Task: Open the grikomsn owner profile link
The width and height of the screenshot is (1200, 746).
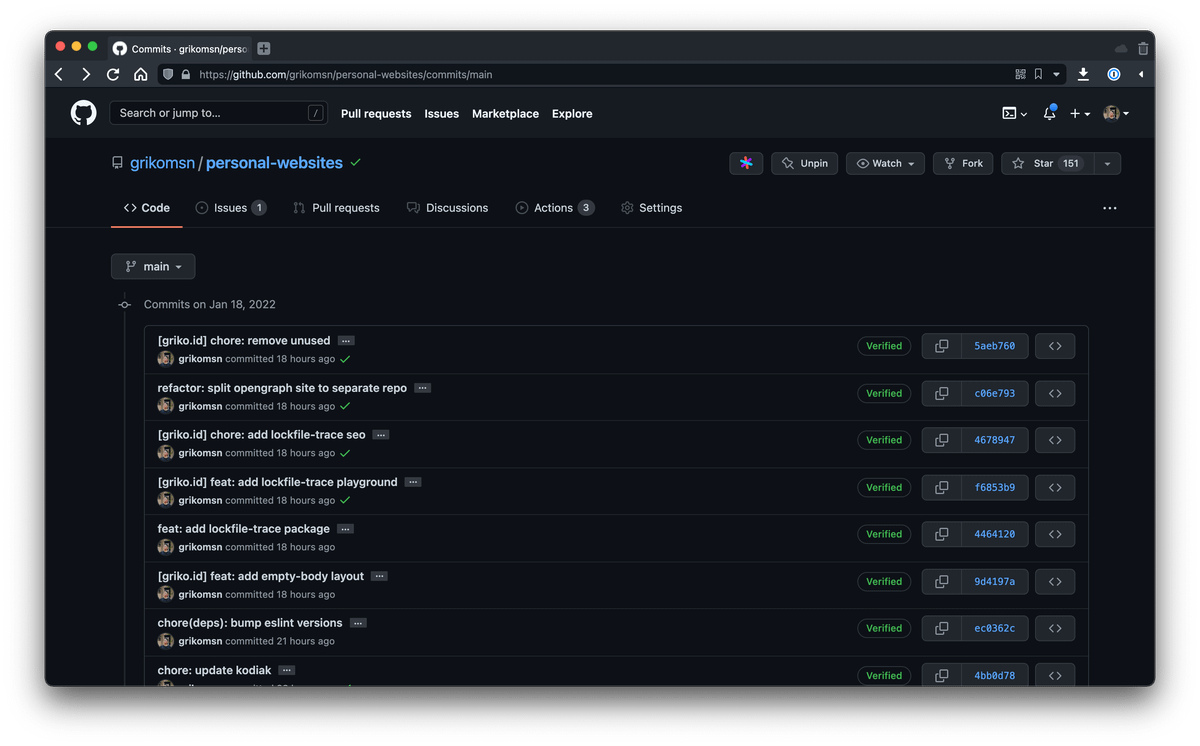Action: point(162,163)
